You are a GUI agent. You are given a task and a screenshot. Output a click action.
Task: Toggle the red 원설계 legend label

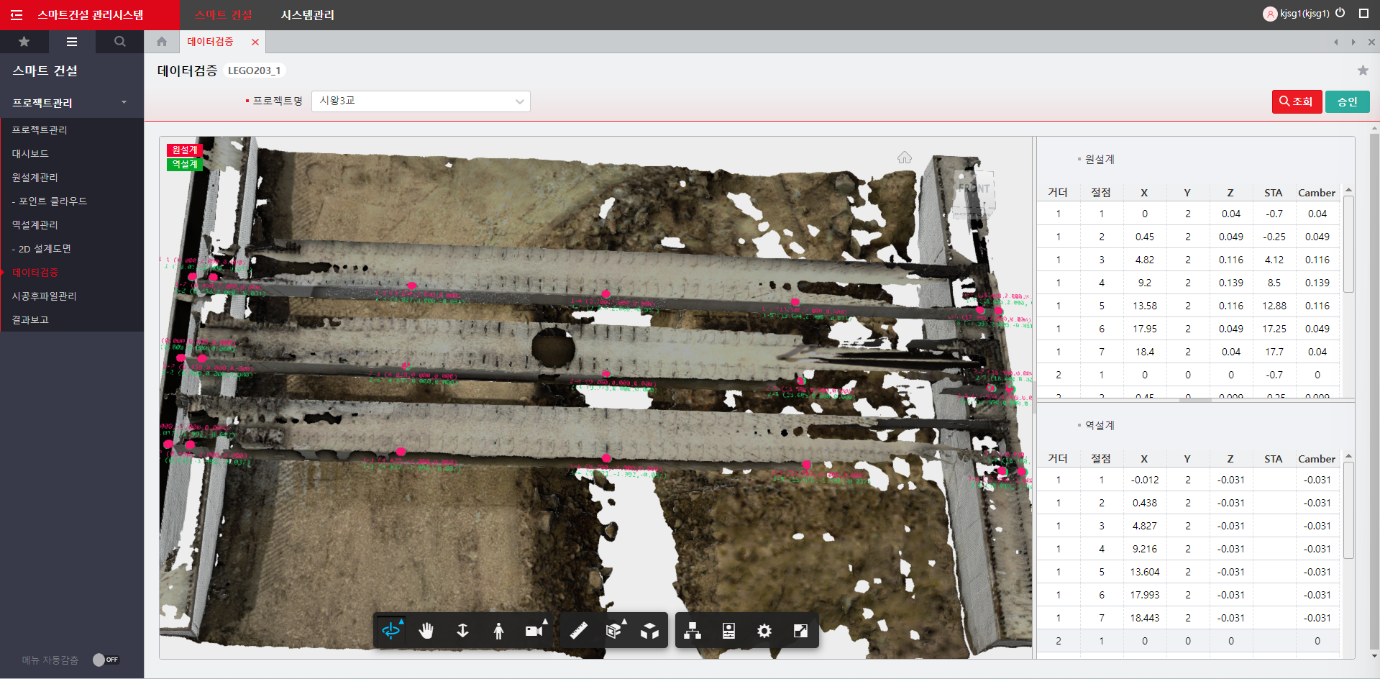(185, 150)
